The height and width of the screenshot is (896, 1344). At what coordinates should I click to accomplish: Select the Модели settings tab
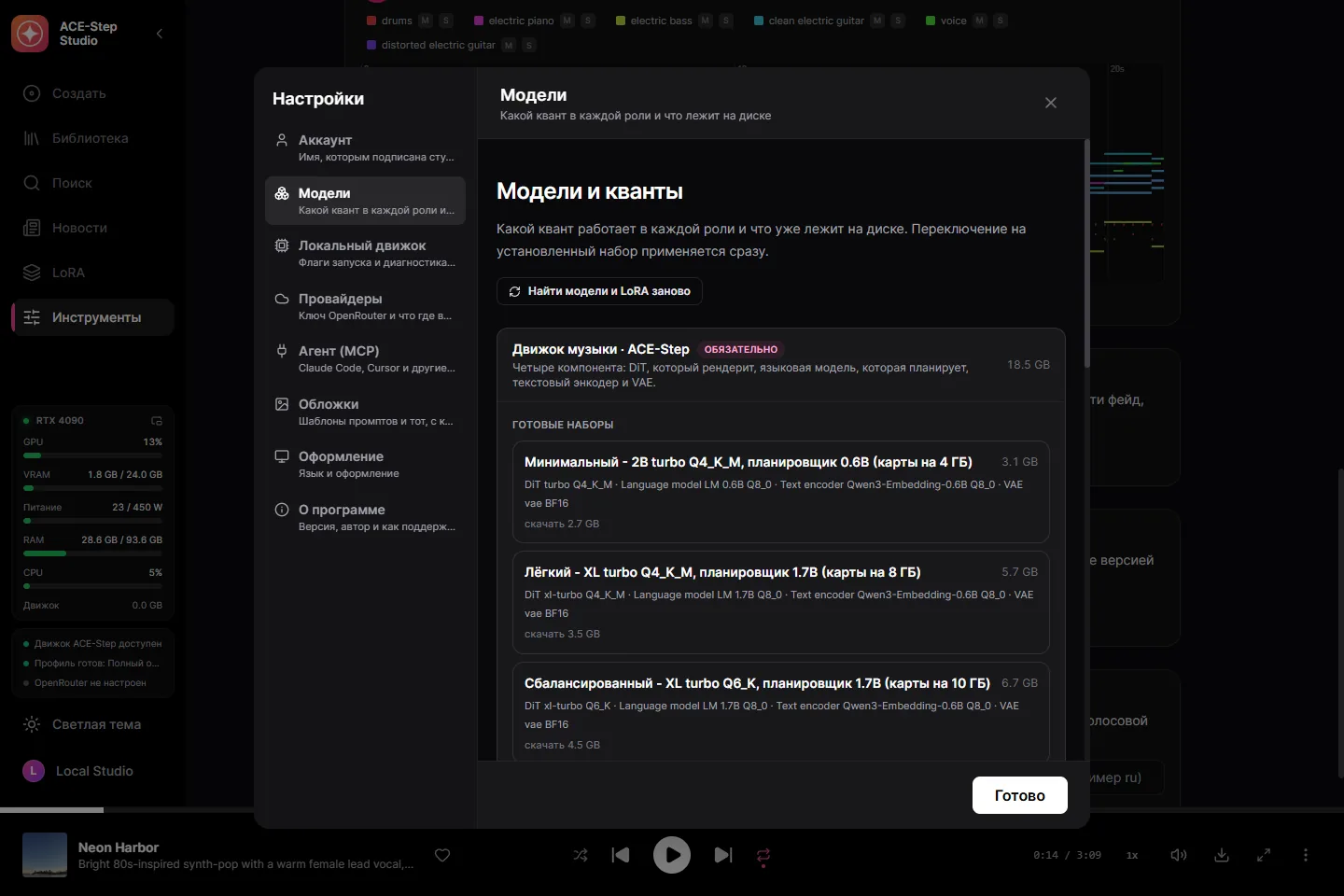(365, 201)
